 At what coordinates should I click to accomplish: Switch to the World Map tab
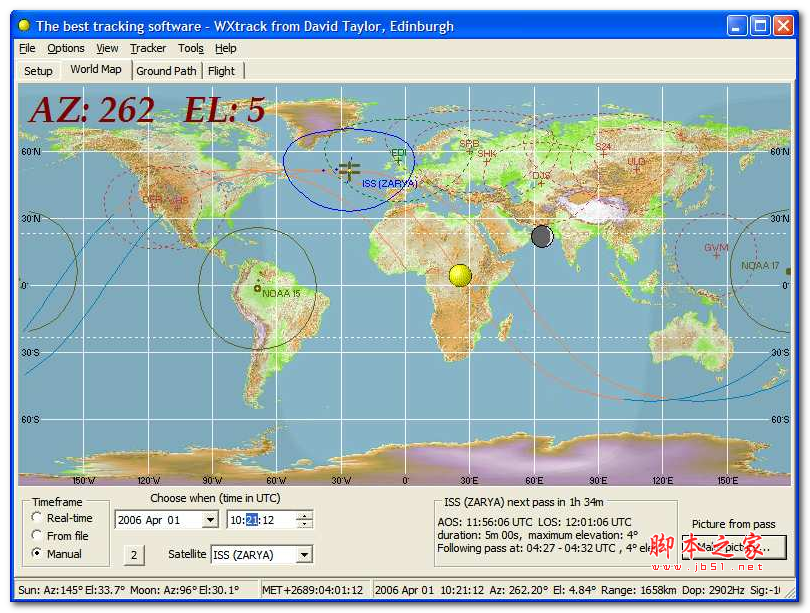96,69
